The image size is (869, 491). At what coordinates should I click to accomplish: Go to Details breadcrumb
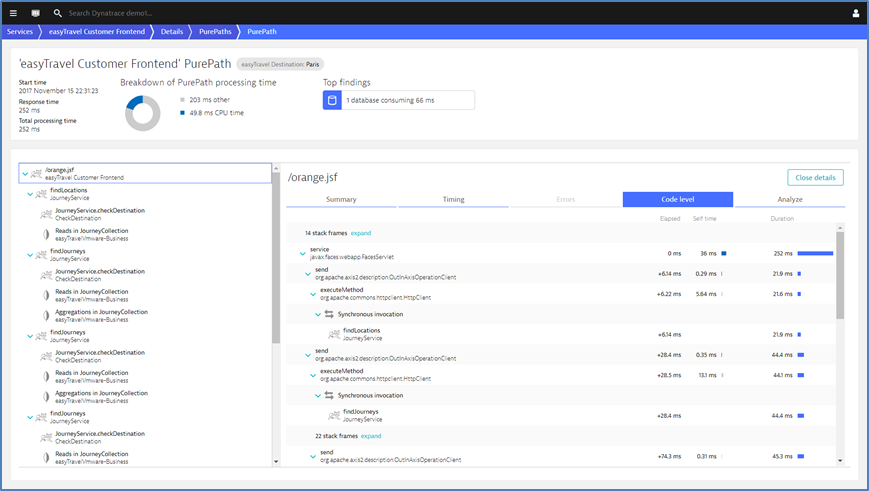coord(172,32)
